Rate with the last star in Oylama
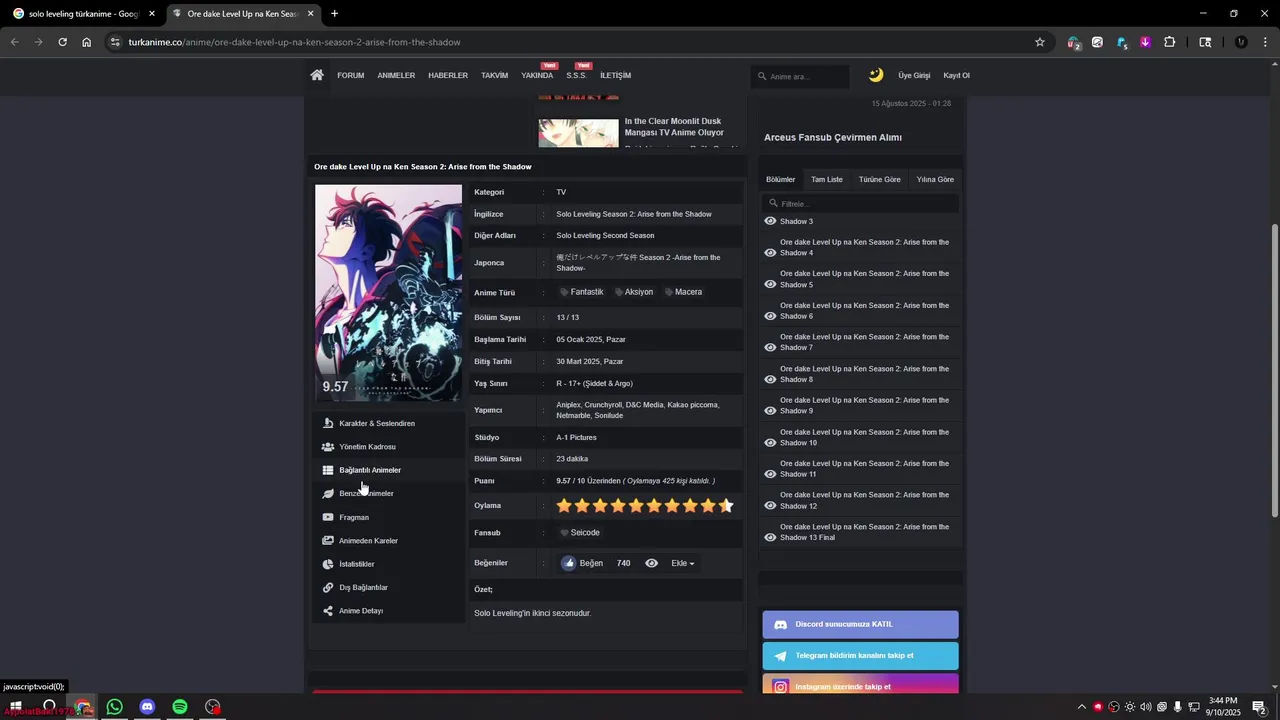This screenshot has width=1280, height=720. pyautogui.click(x=726, y=506)
